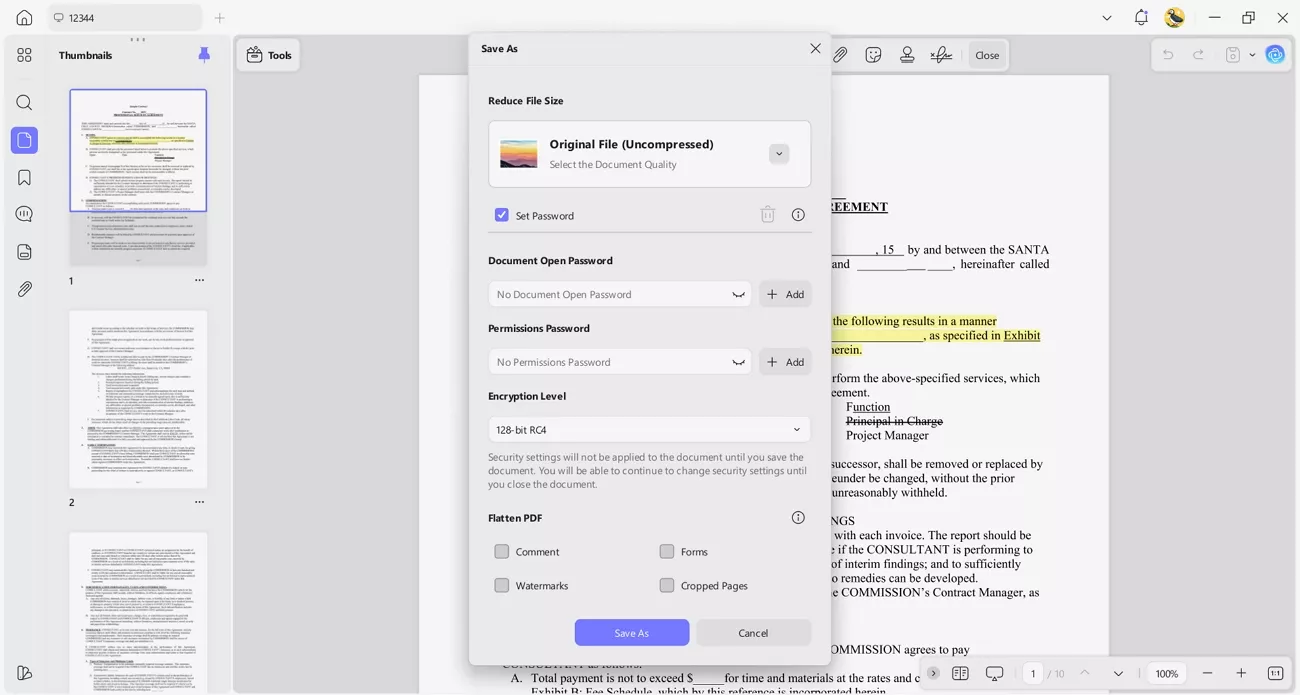Check the Watermarks flatten option

pos(502,585)
